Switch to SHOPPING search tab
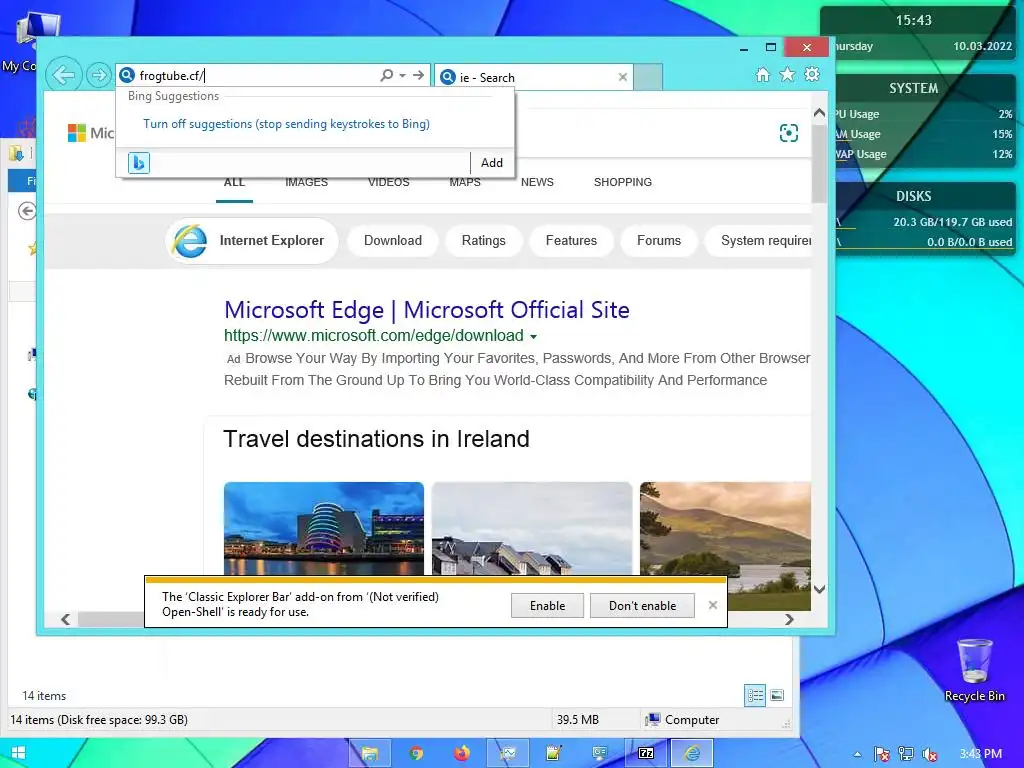The image size is (1024, 768). point(622,182)
